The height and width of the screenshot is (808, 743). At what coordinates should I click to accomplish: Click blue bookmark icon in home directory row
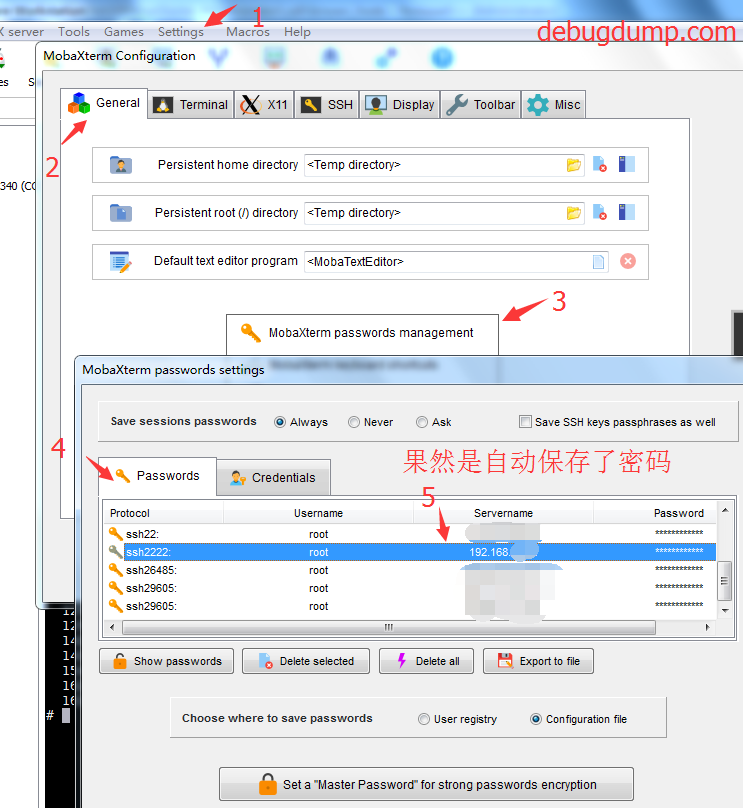tap(627, 164)
